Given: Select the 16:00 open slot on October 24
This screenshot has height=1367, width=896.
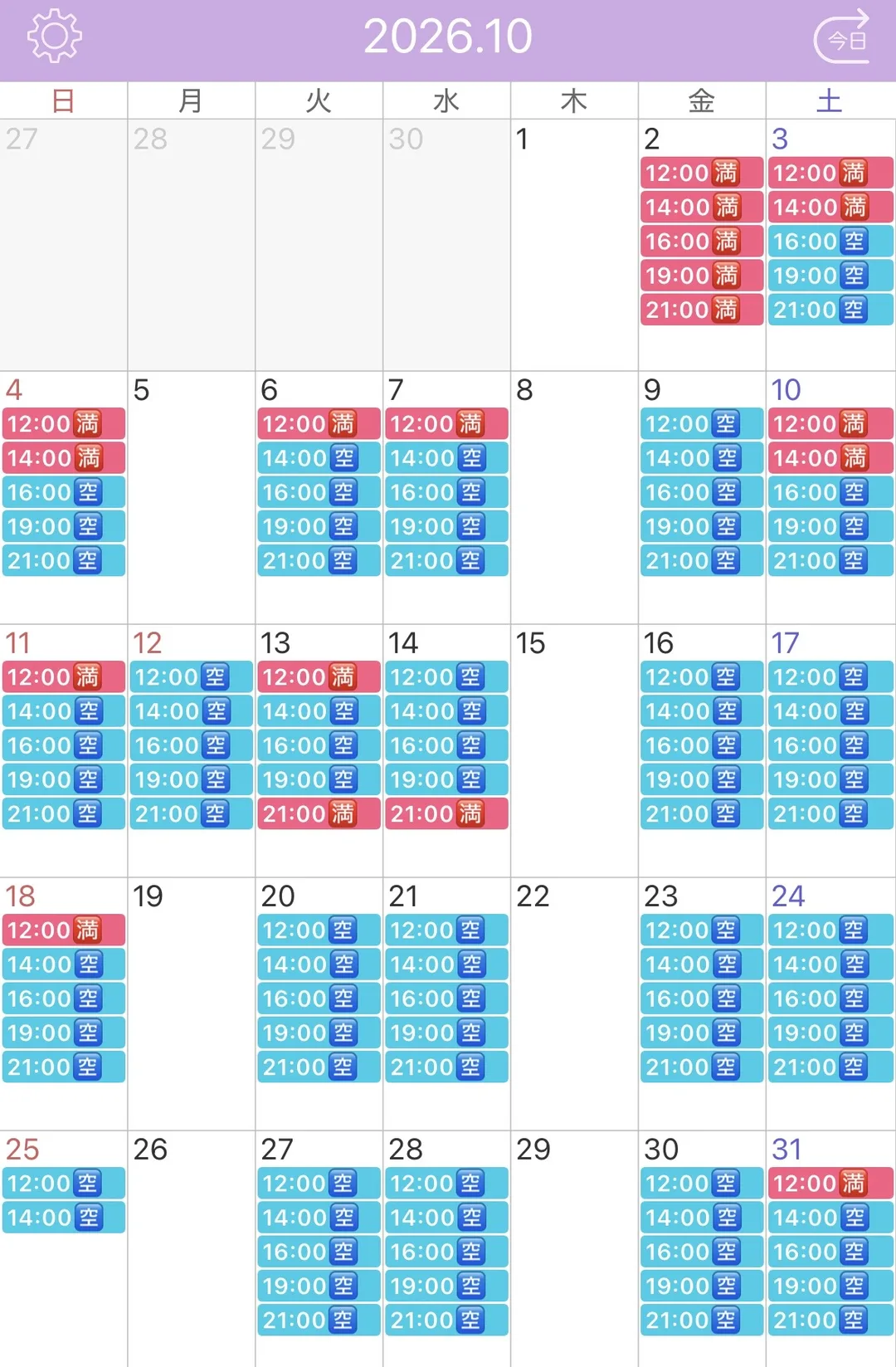Looking at the screenshot, I should [x=830, y=998].
